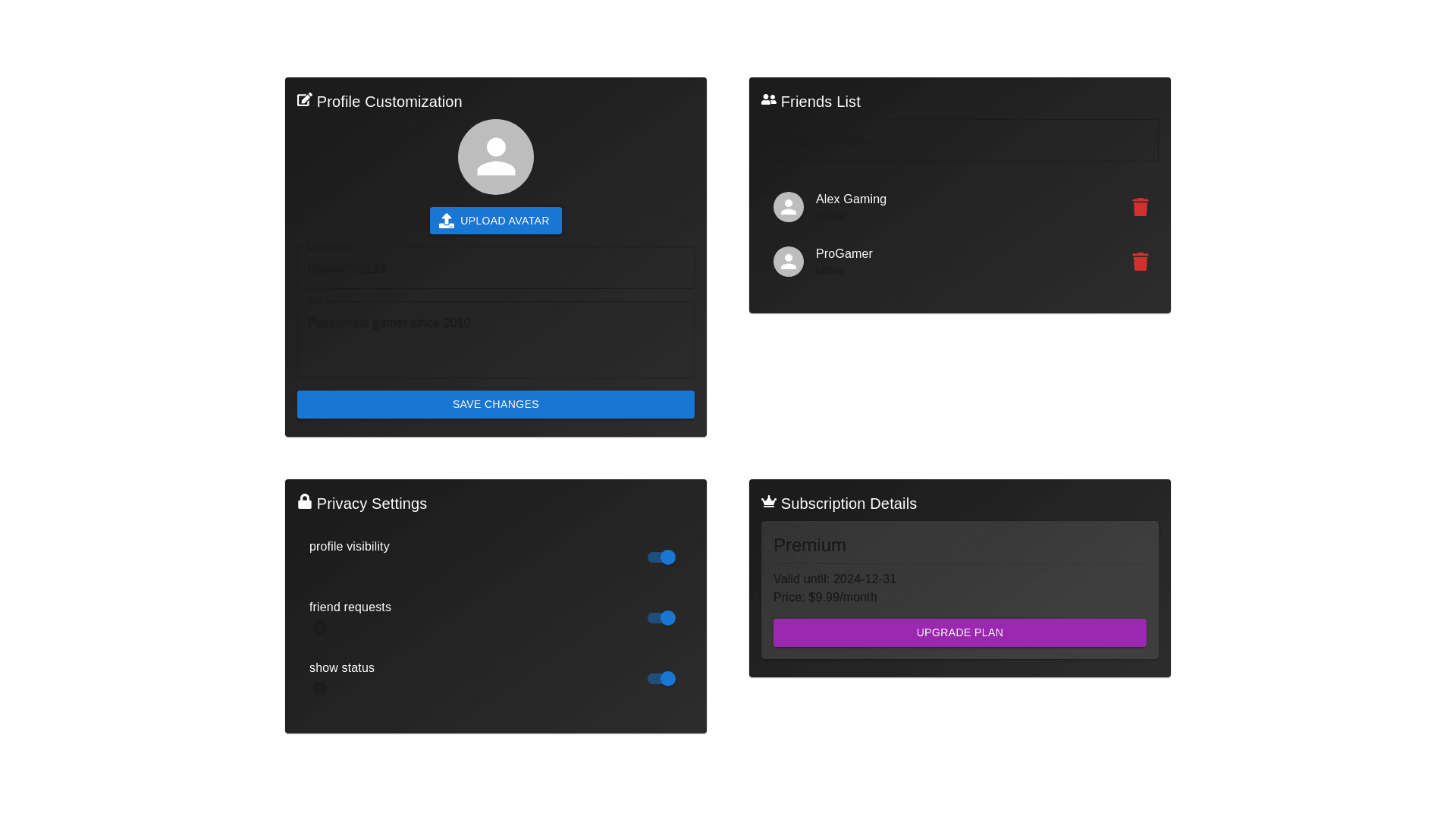The image size is (1456, 819).
Task: Click the Privacy Settings lock icon
Action: coord(305,502)
